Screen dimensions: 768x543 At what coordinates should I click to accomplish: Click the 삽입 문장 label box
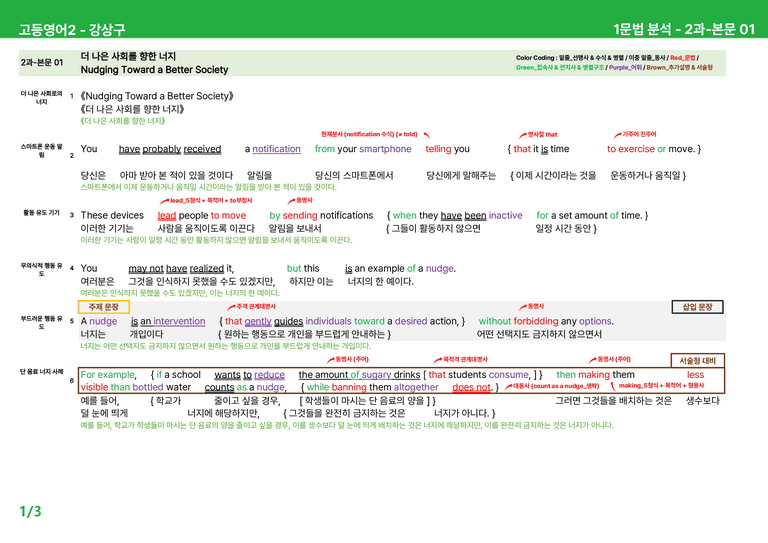click(697, 307)
